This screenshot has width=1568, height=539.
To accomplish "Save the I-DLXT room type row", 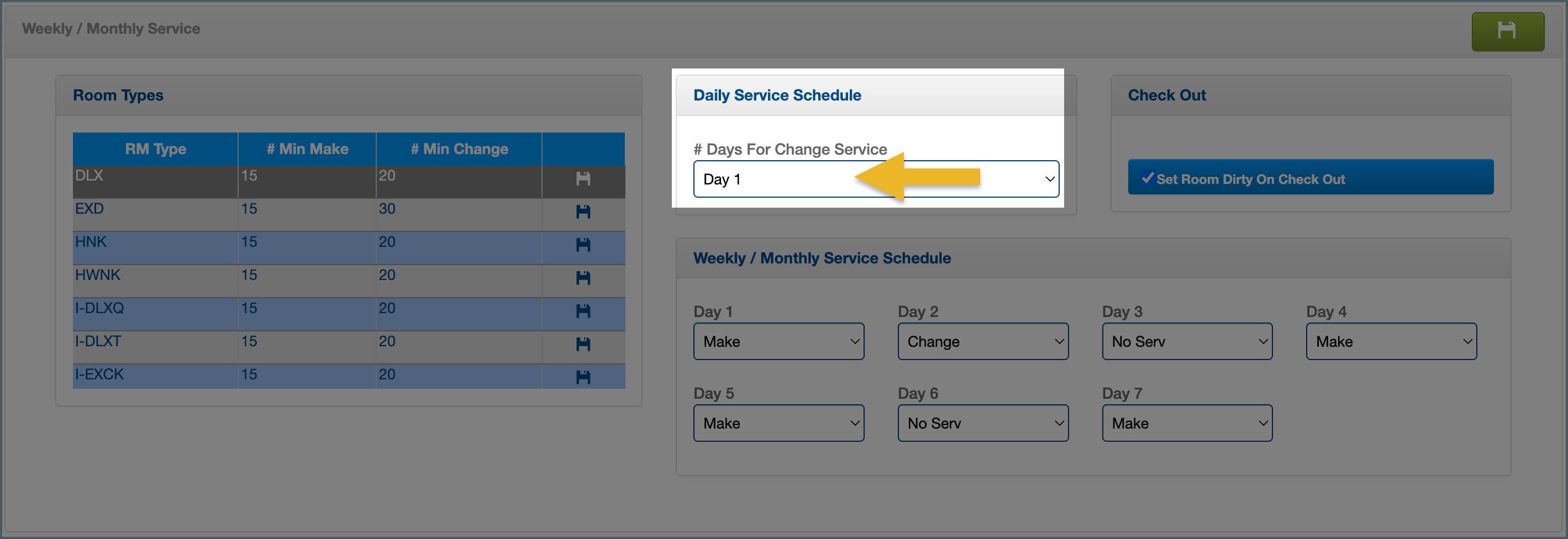I will 582,344.
